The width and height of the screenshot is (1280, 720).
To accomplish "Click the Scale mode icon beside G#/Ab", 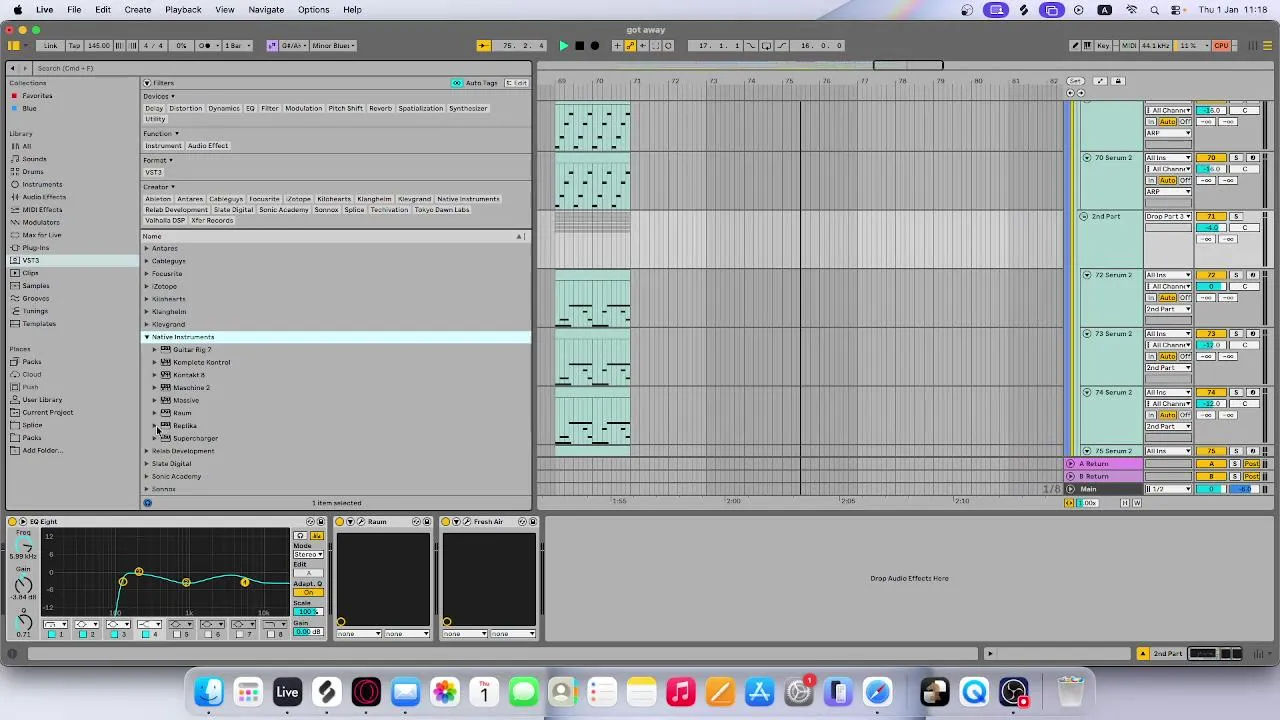I will coord(272,45).
